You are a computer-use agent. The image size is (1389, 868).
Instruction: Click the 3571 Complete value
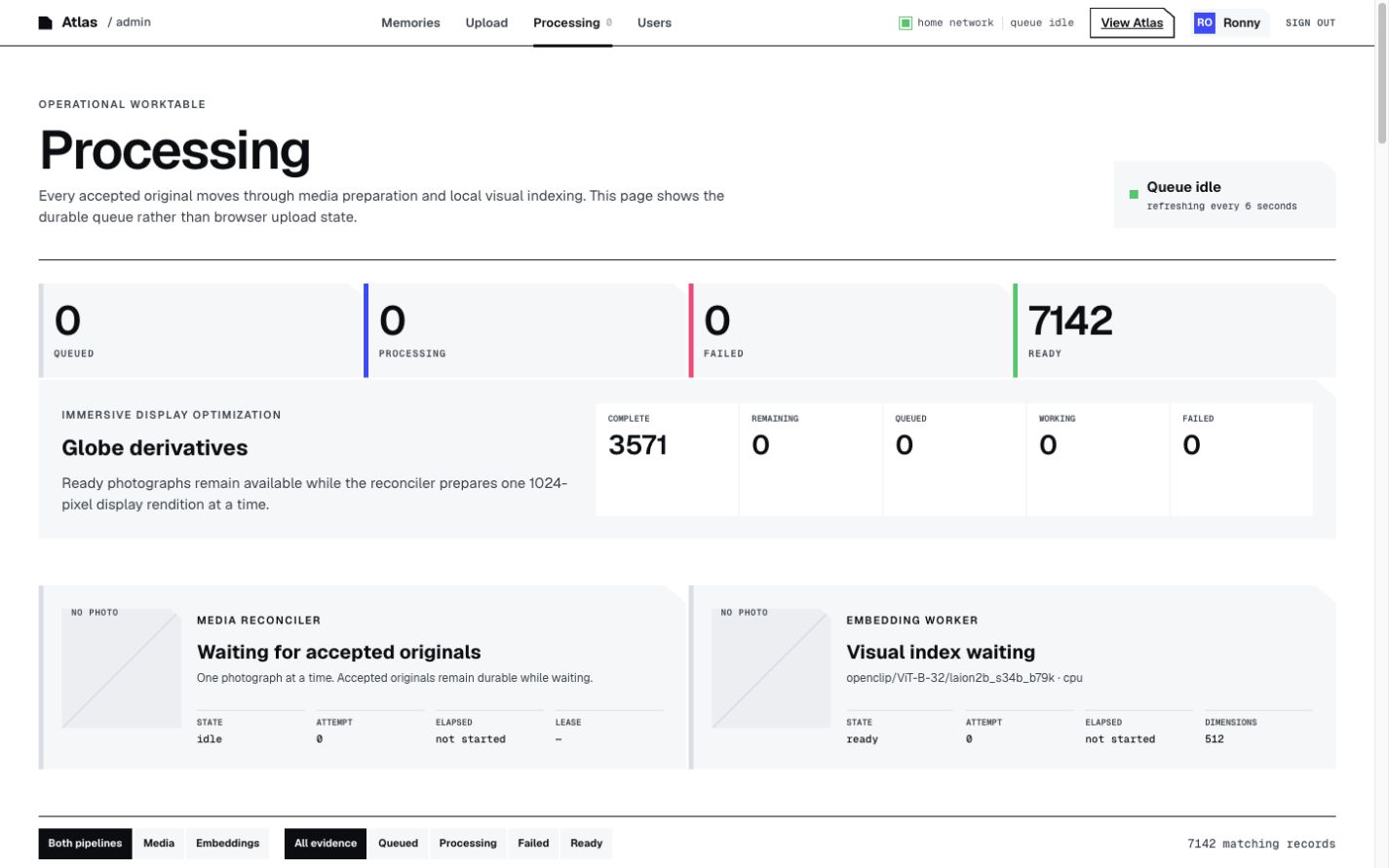coord(637,445)
